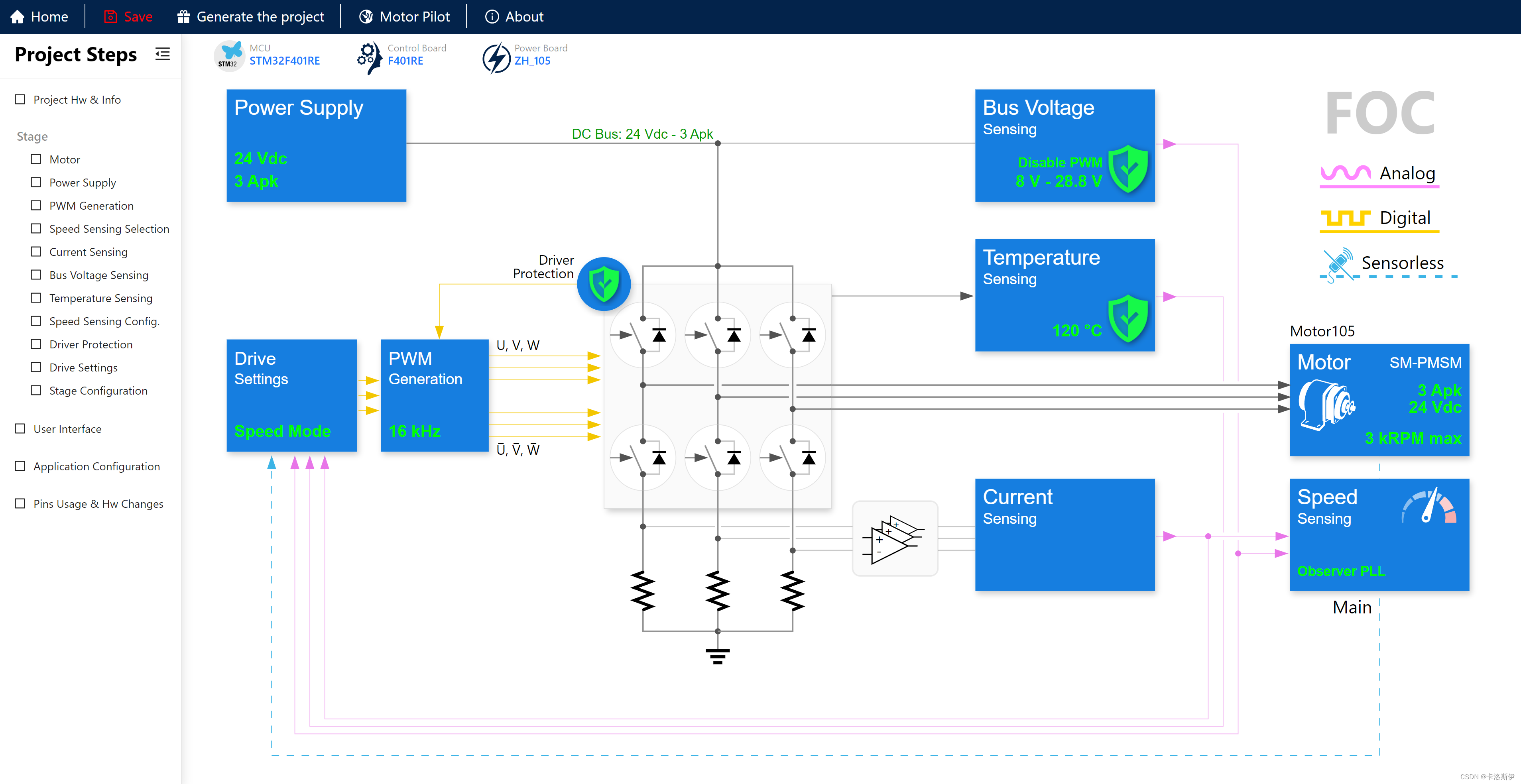Click the Power Board lightning icon
Viewport: 1521px width, 784px height.
pos(496,57)
